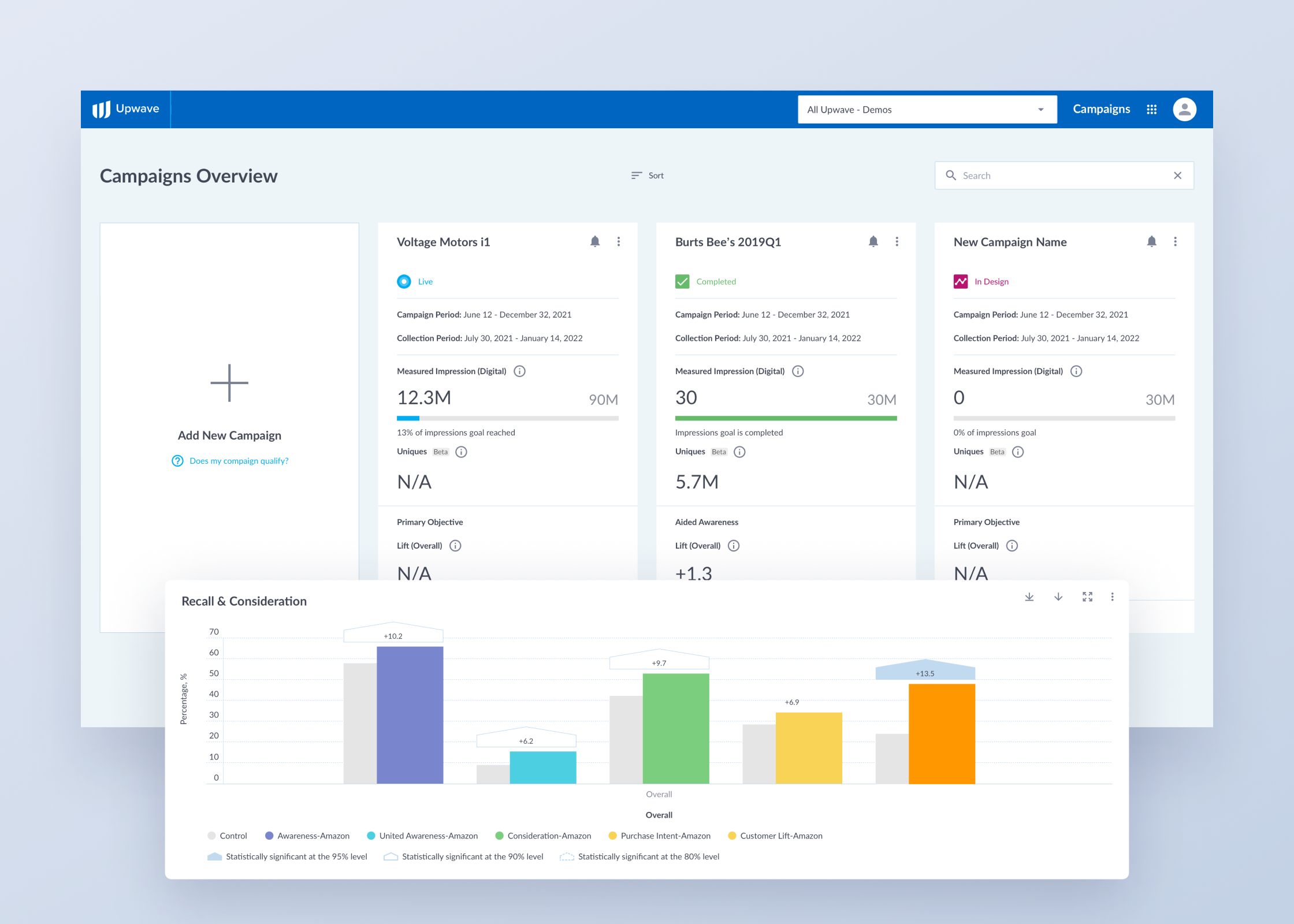Open the chart's three-dot options menu
1294x924 pixels.
pyautogui.click(x=1112, y=597)
